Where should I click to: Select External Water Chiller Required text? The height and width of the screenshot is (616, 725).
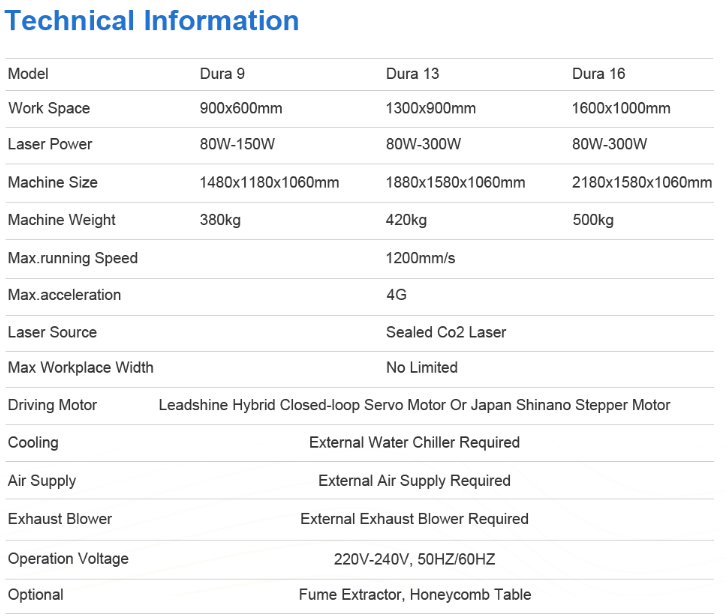[x=414, y=442]
